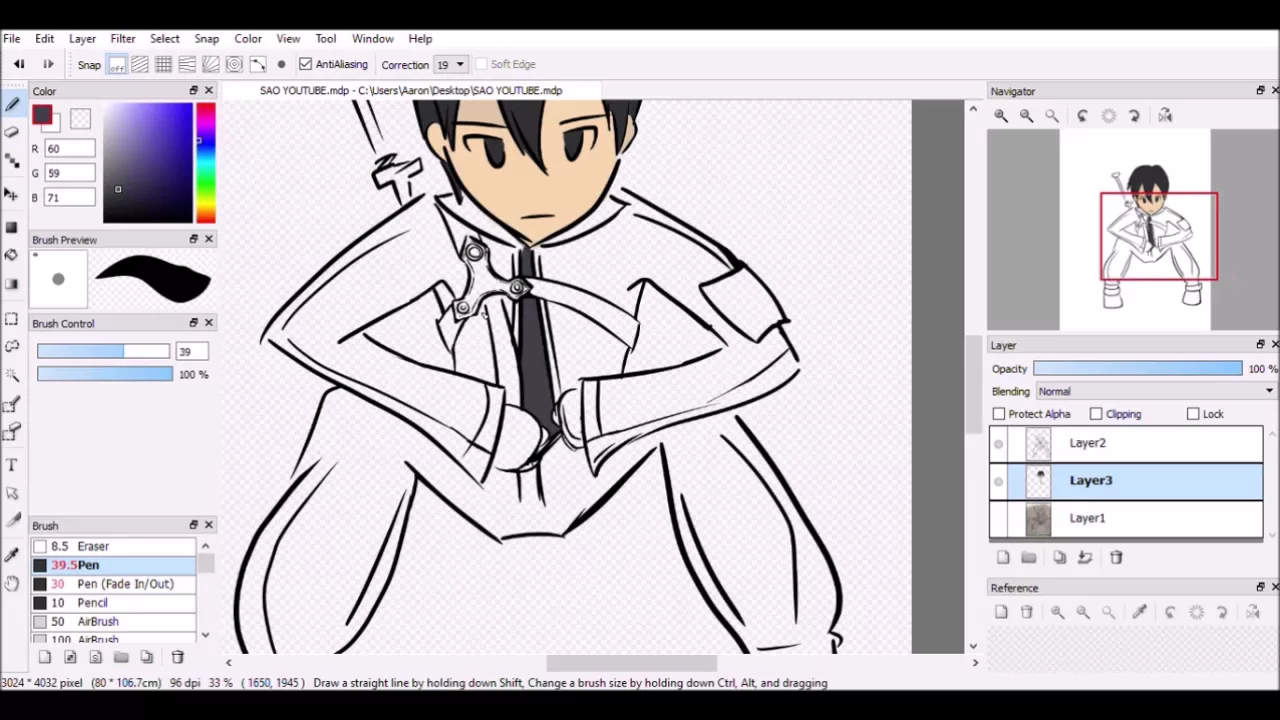1280x720 pixels.
Task: Open the Blending mode dropdown
Action: 1155,391
